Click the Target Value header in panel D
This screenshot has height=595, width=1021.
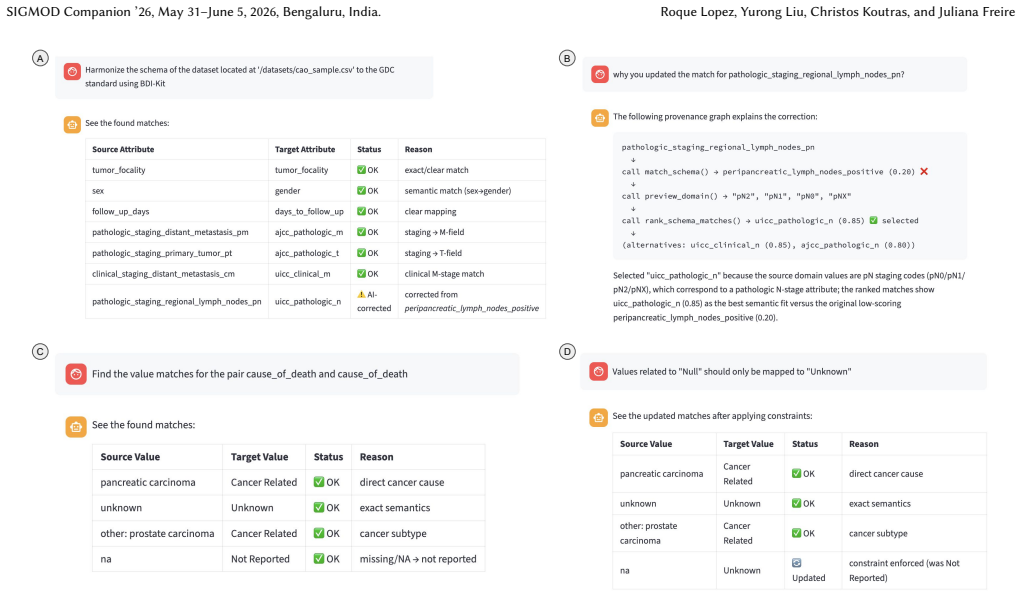point(748,444)
